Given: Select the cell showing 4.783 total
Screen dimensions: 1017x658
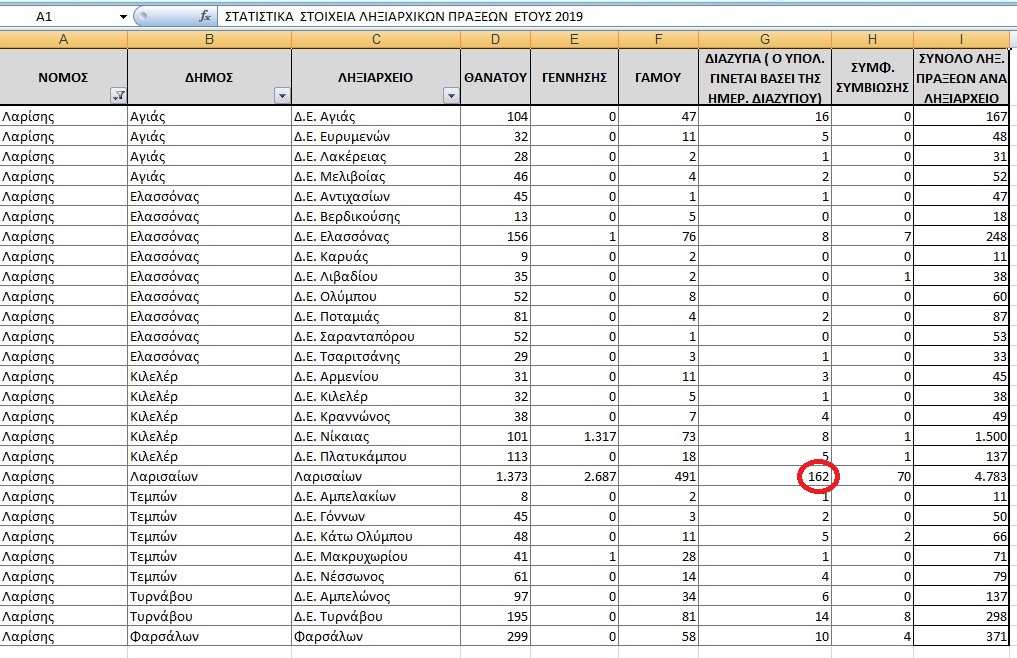Looking at the screenshot, I should (961, 476).
